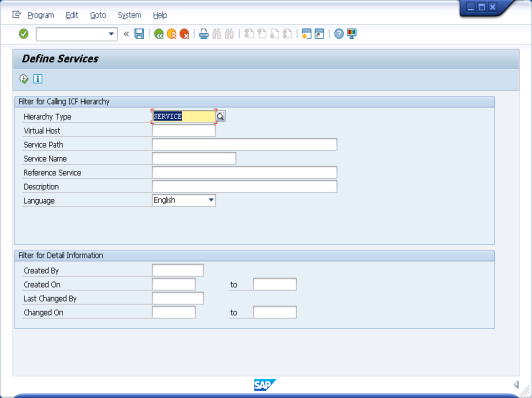Click the menu bar document icon
The height and width of the screenshot is (398, 532).
coord(16,15)
